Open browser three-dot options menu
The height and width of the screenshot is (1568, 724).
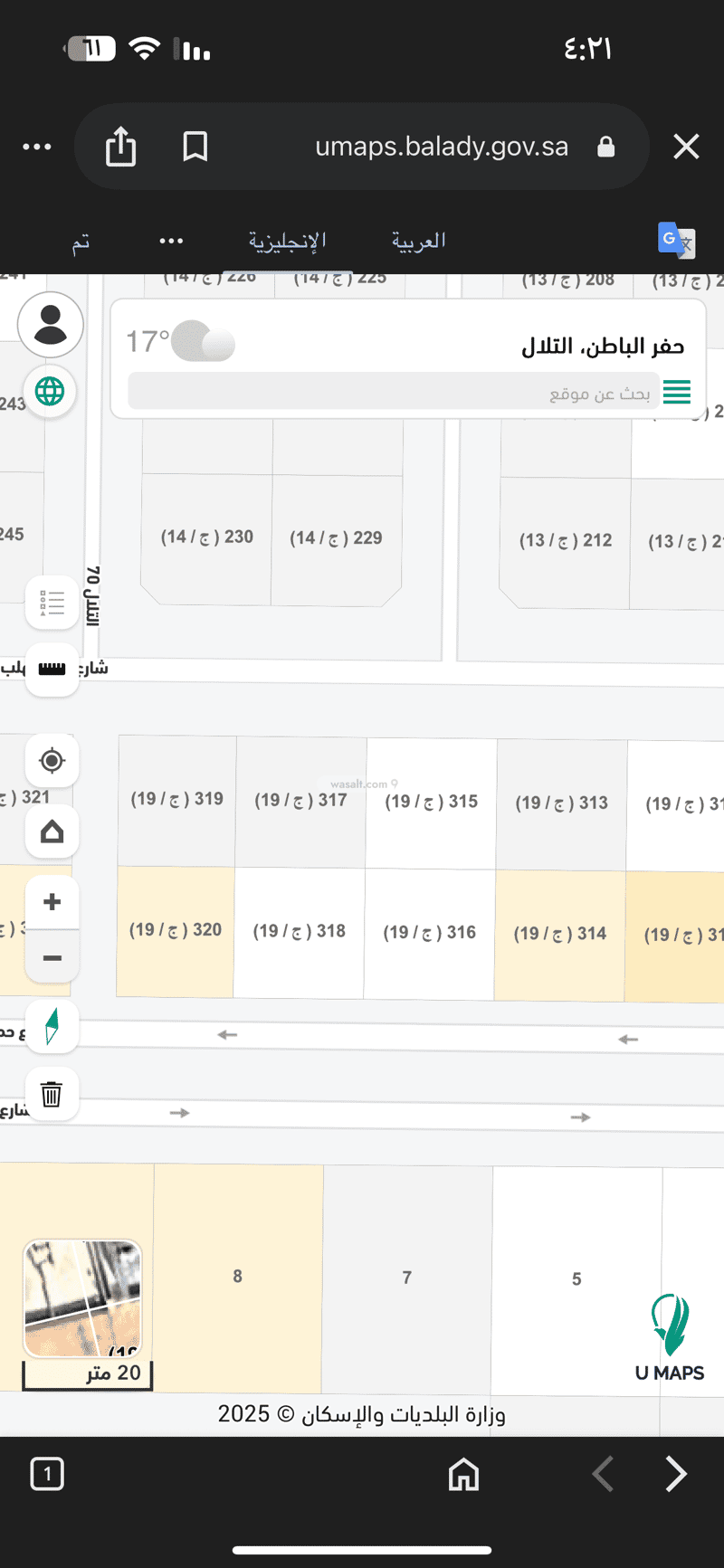click(37, 147)
